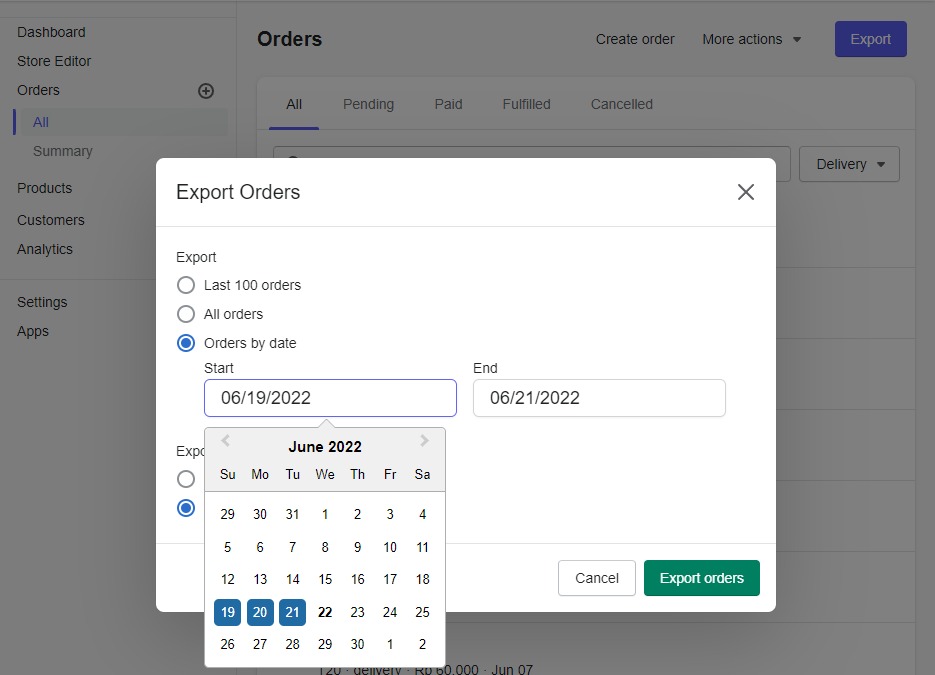
Task: Click the June 2022 month heading
Action: pyautogui.click(x=325, y=447)
